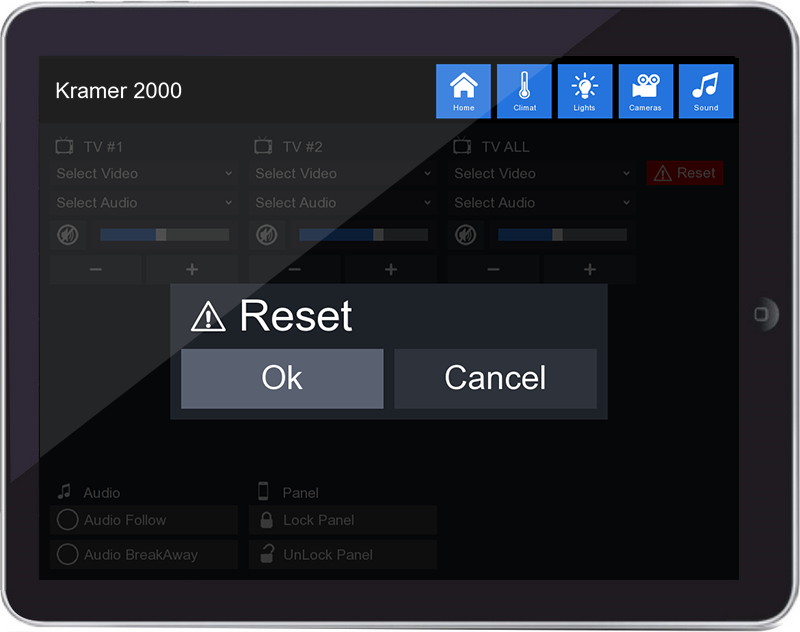Mute TV #1 speaker icon
This screenshot has height=632, width=800.
(67, 235)
